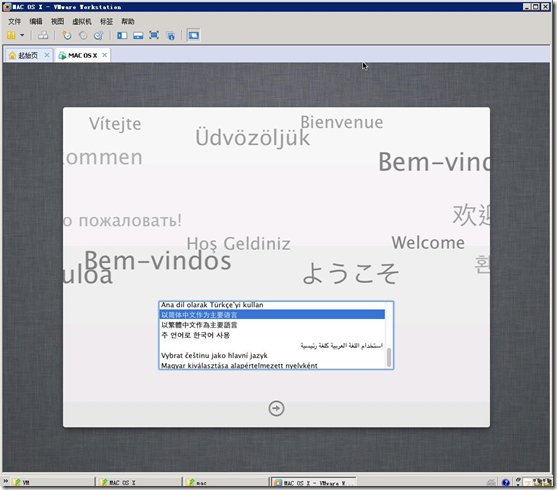The image size is (557, 490).
Task: Open the 虚拟机 menu
Action: click(x=82, y=21)
